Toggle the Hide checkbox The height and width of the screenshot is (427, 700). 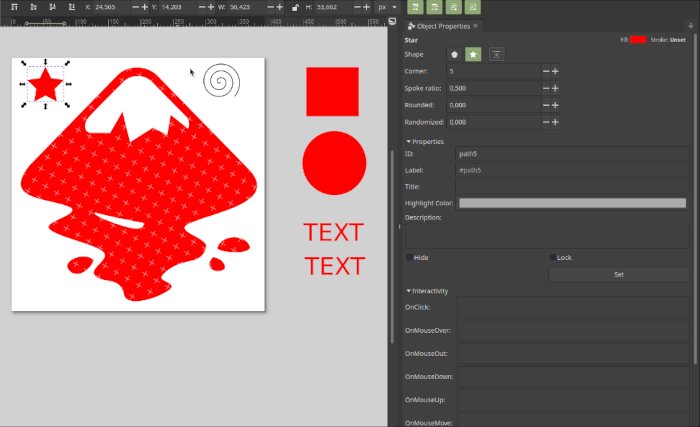(x=409, y=258)
